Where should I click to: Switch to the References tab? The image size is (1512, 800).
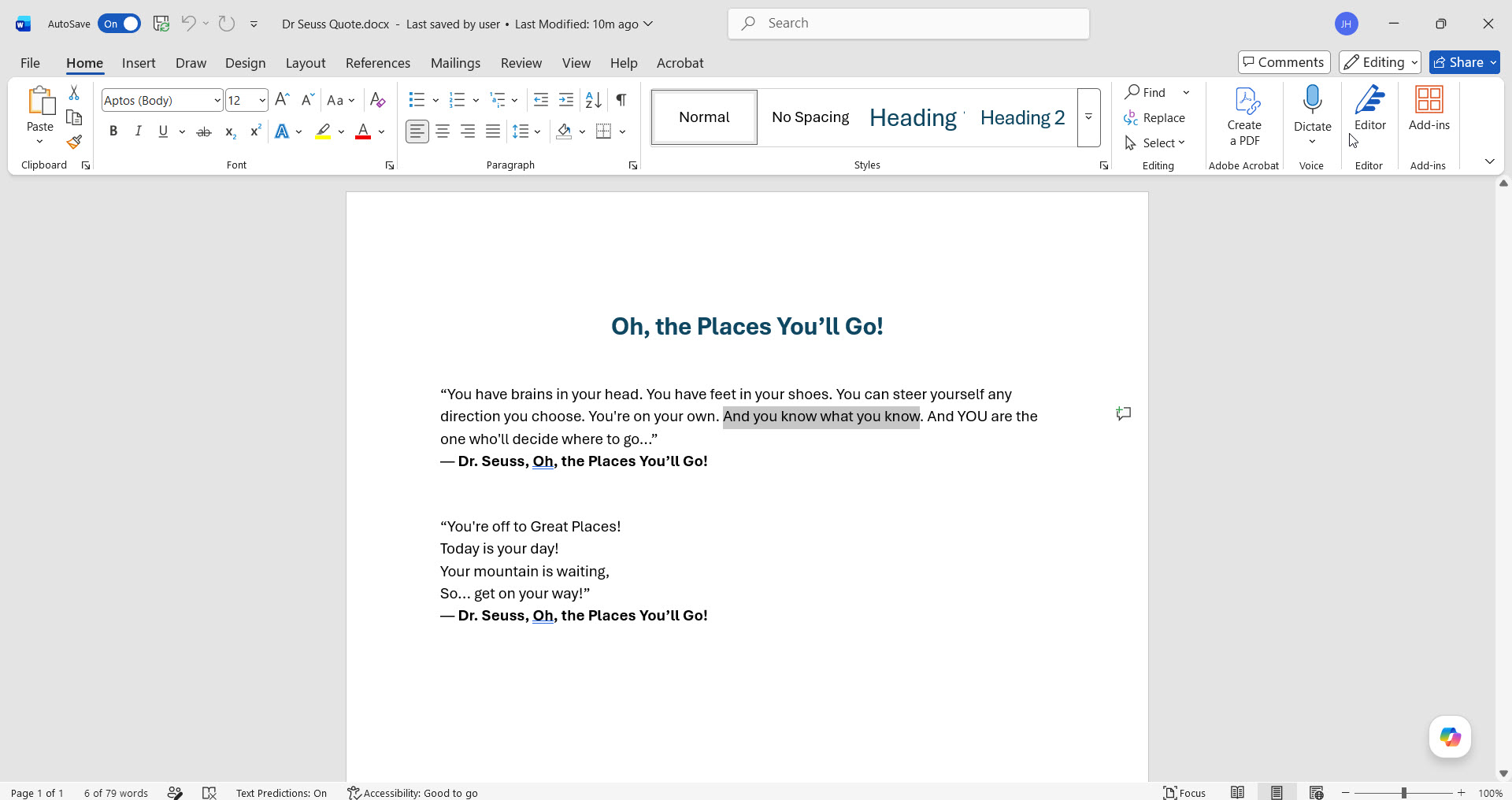pyautogui.click(x=378, y=63)
